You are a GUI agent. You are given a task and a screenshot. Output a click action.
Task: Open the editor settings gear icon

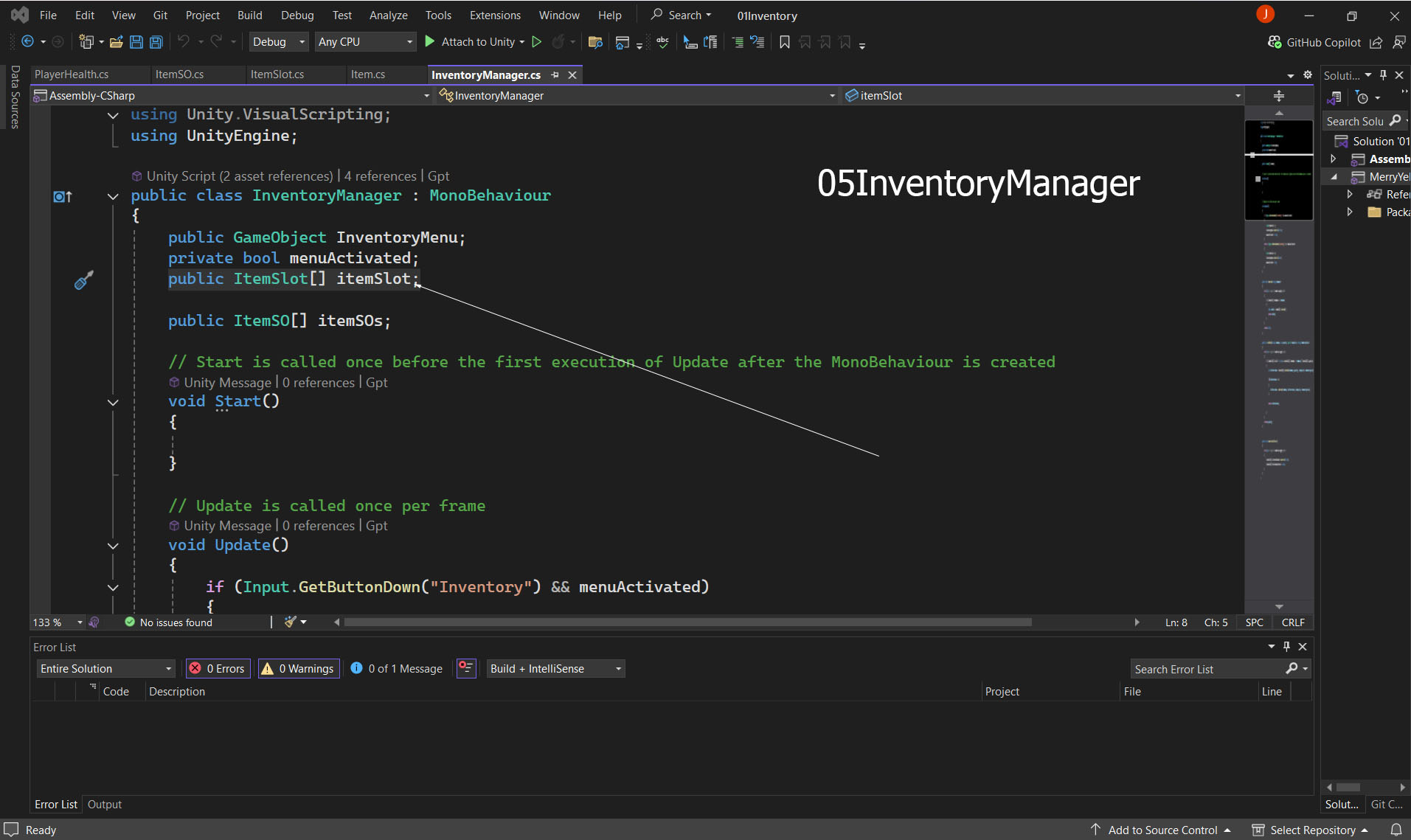1308,74
